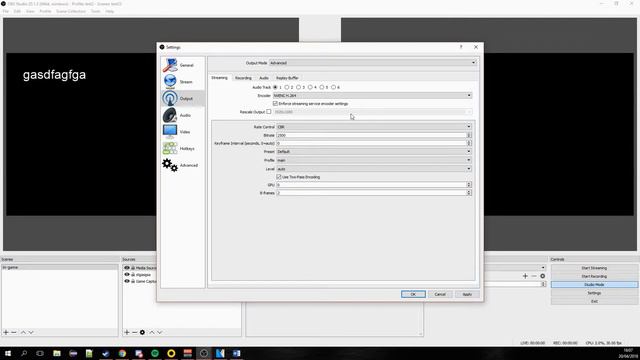Hide the Game Capture via eye icon

click(x=127, y=281)
